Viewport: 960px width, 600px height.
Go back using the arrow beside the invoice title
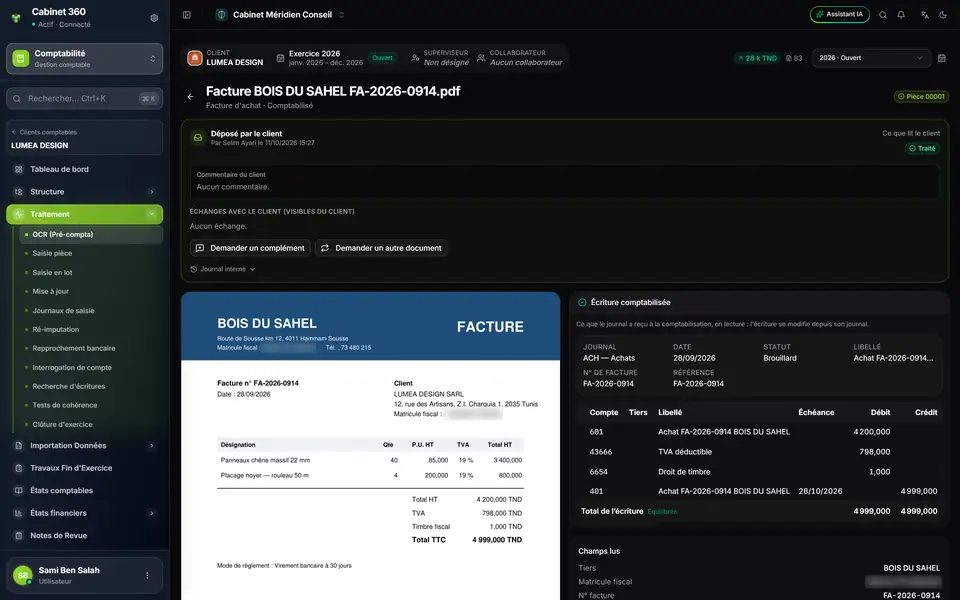click(x=190, y=97)
